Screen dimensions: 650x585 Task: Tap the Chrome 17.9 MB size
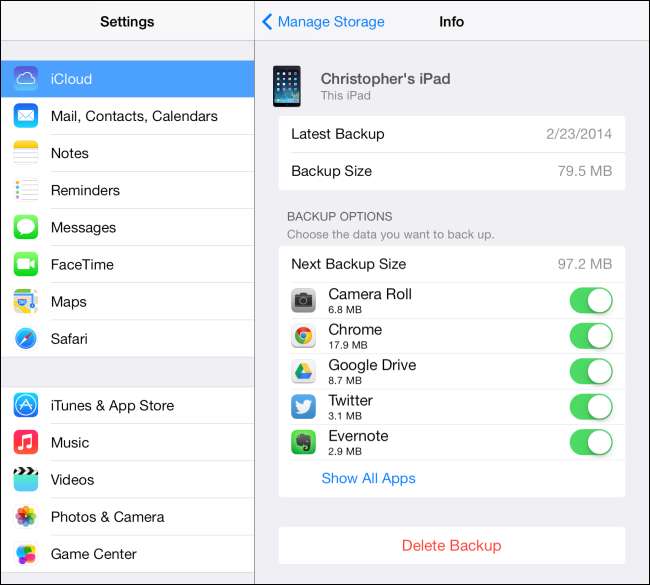tap(348, 345)
